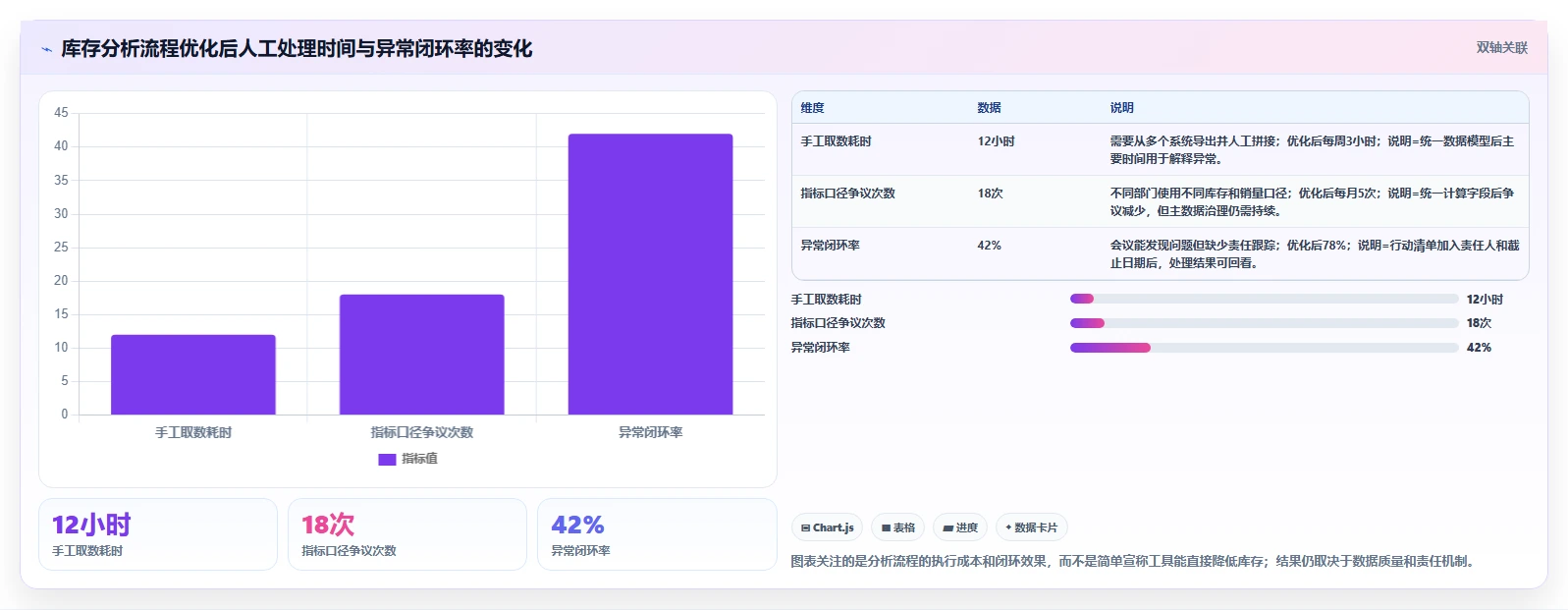Click the 表格 tag chip
Screen dimensions: 1568x610
coord(897,527)
